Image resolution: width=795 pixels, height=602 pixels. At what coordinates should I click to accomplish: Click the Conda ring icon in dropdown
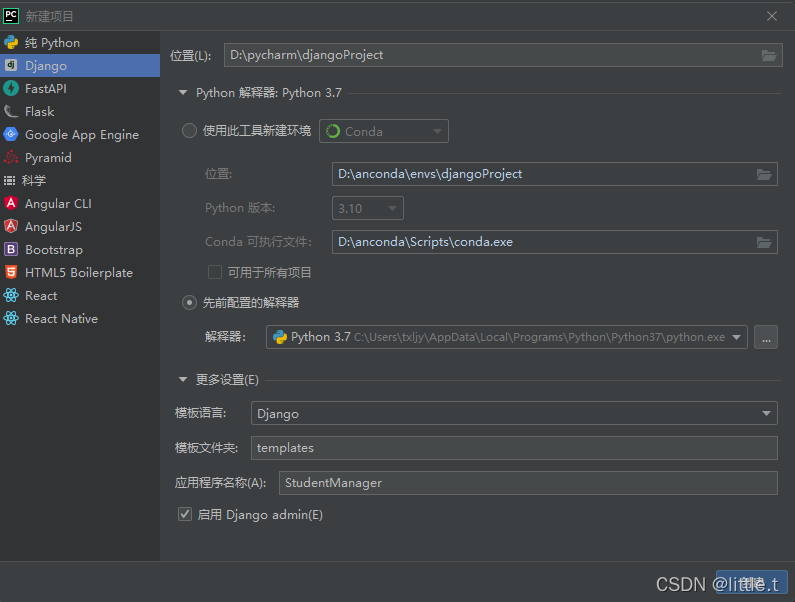tap(333, 131)
